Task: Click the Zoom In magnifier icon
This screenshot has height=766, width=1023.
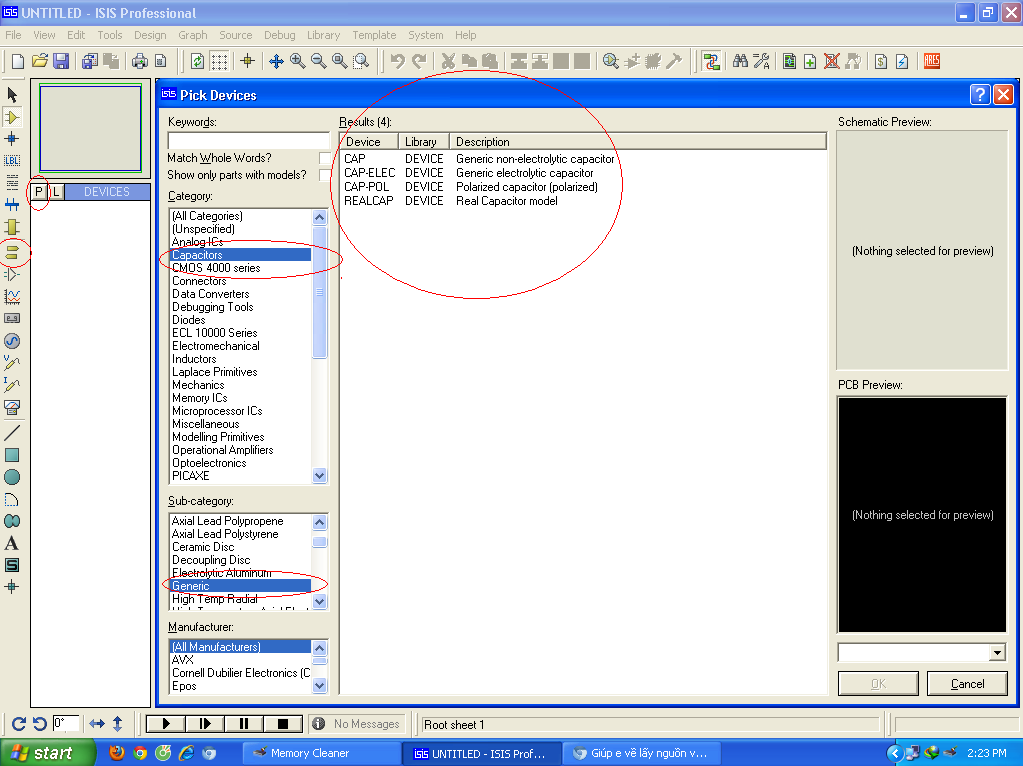Action: click(297, 61)
